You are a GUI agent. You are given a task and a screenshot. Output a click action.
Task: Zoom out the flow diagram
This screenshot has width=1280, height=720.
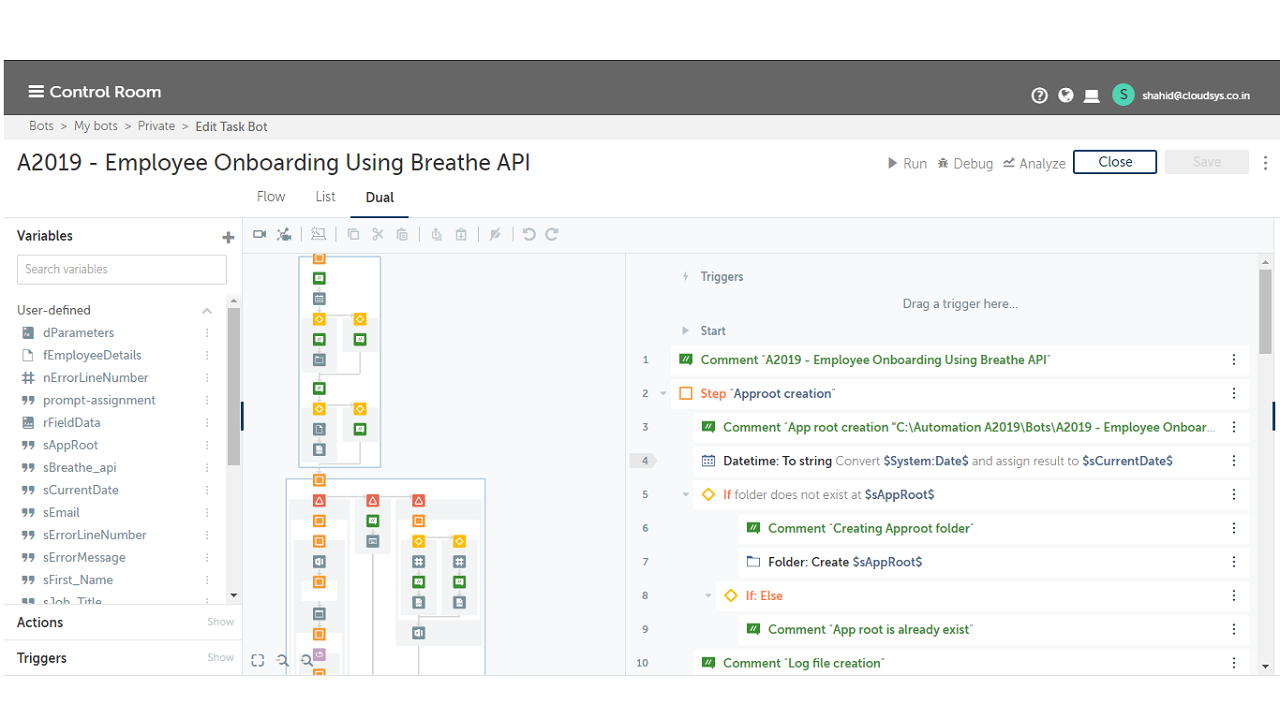pyautogui.click(x=283, y=660)
